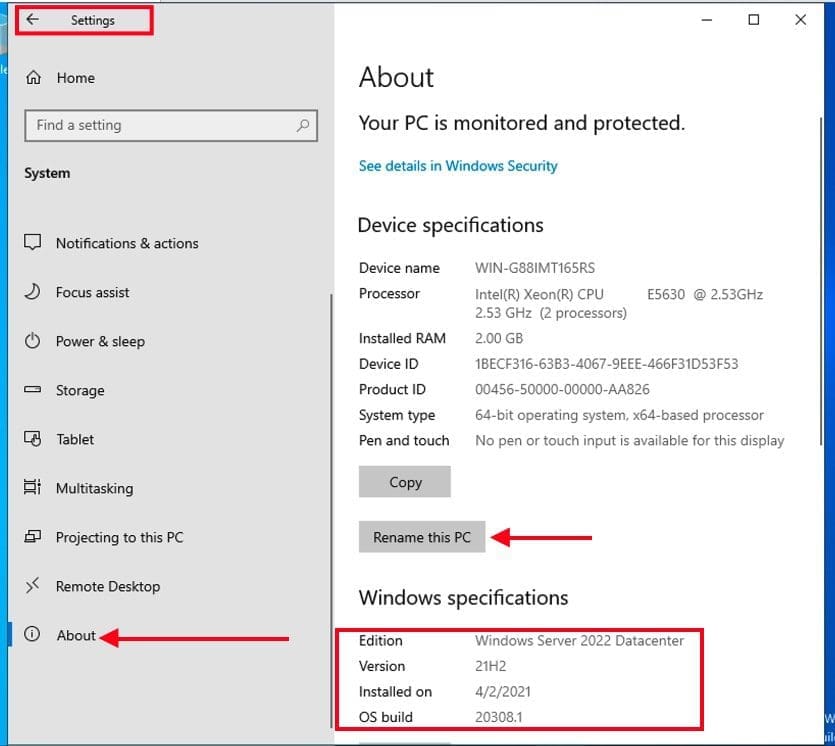This screenshot has height=746, width=835.
Task: Open See details in Windows Security link
Action: [458, 166]
